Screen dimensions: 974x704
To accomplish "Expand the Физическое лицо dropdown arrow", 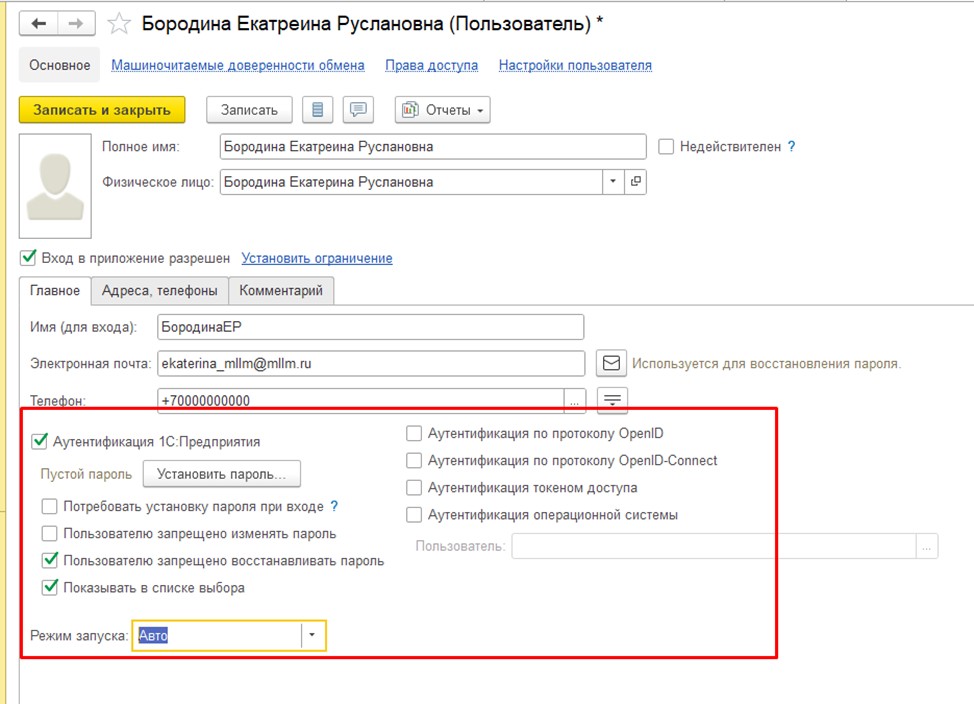I will pyautogui.click(x=613, y=181).
